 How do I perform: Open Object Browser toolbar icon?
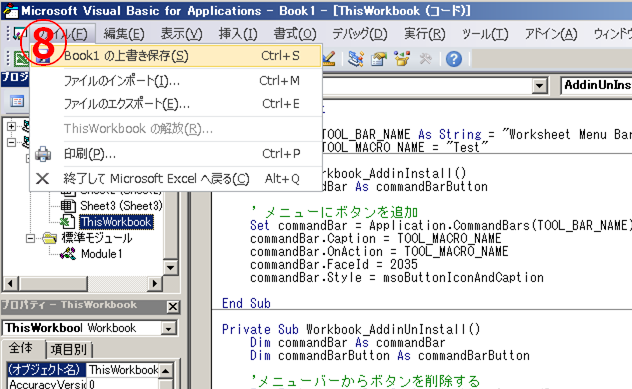point(402,59)
